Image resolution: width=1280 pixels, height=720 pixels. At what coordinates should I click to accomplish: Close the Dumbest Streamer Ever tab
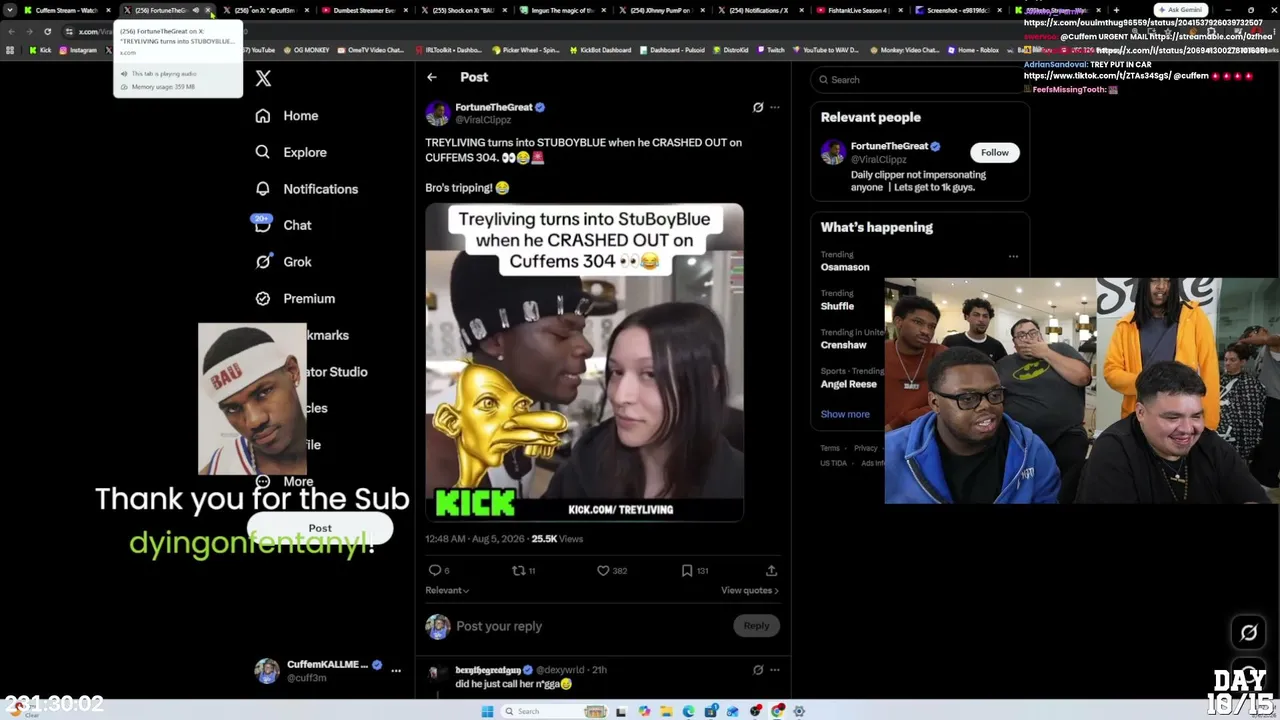pos(405,10)
